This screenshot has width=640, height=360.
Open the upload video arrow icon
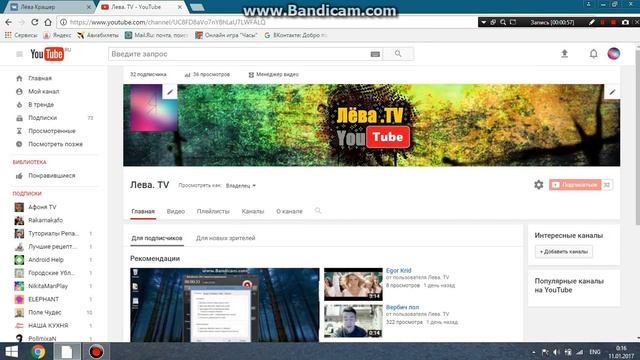pos(564,53)
